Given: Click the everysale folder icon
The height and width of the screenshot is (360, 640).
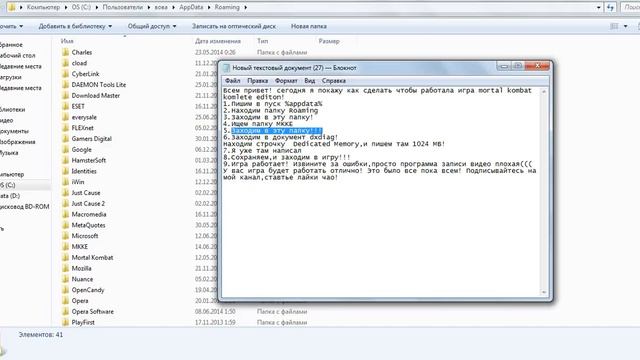Looking at the screenshot, I should [x=65, y=117].
